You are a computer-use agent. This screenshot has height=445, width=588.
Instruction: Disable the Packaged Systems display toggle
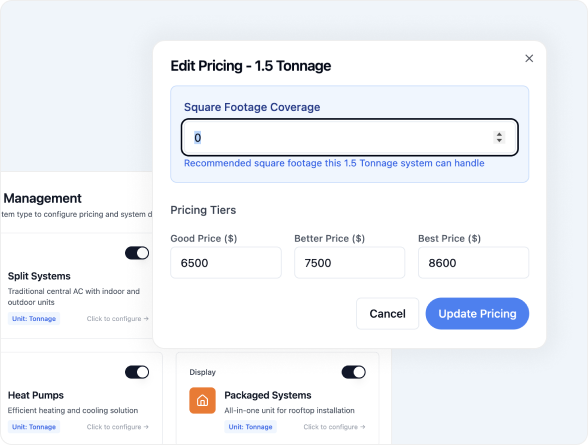(x=353, y=372)
